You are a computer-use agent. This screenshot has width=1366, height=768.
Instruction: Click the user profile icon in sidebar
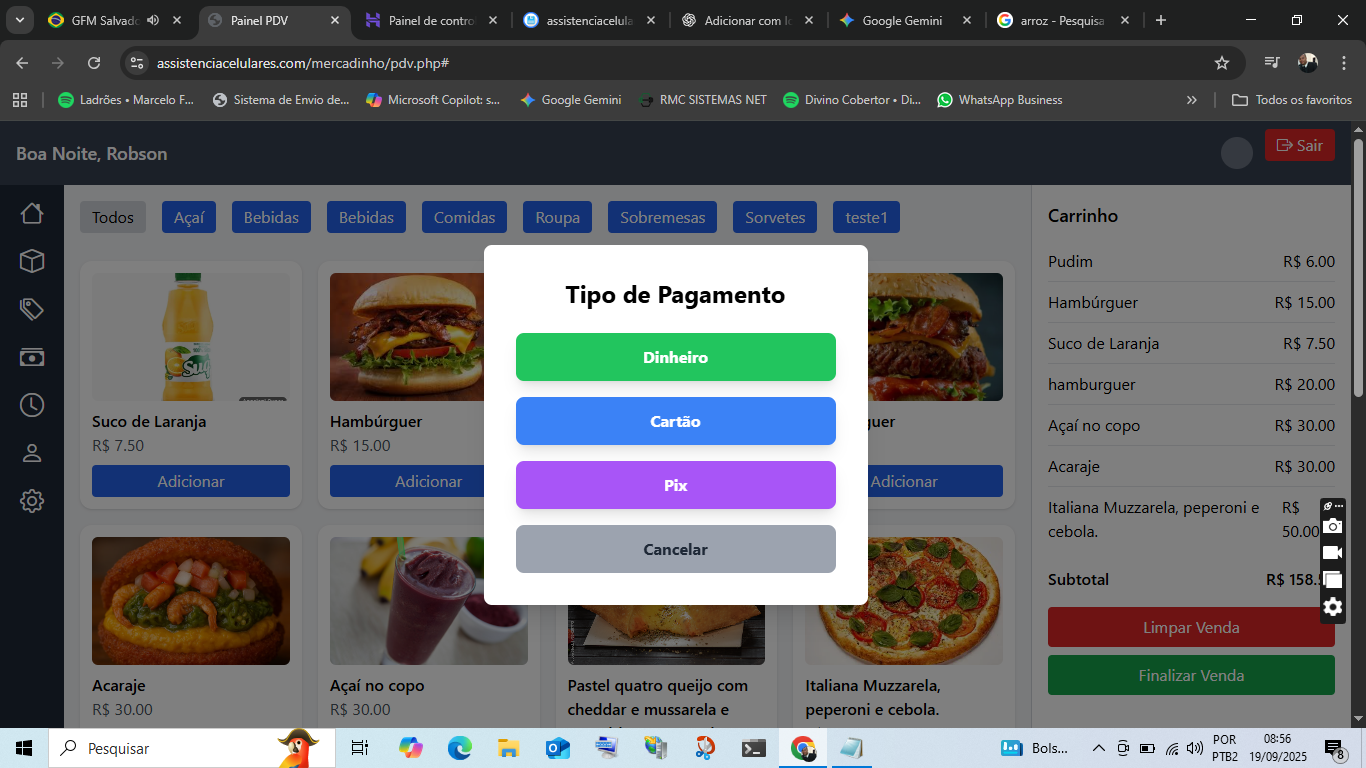pyautogui.click(x=32, y=453)
